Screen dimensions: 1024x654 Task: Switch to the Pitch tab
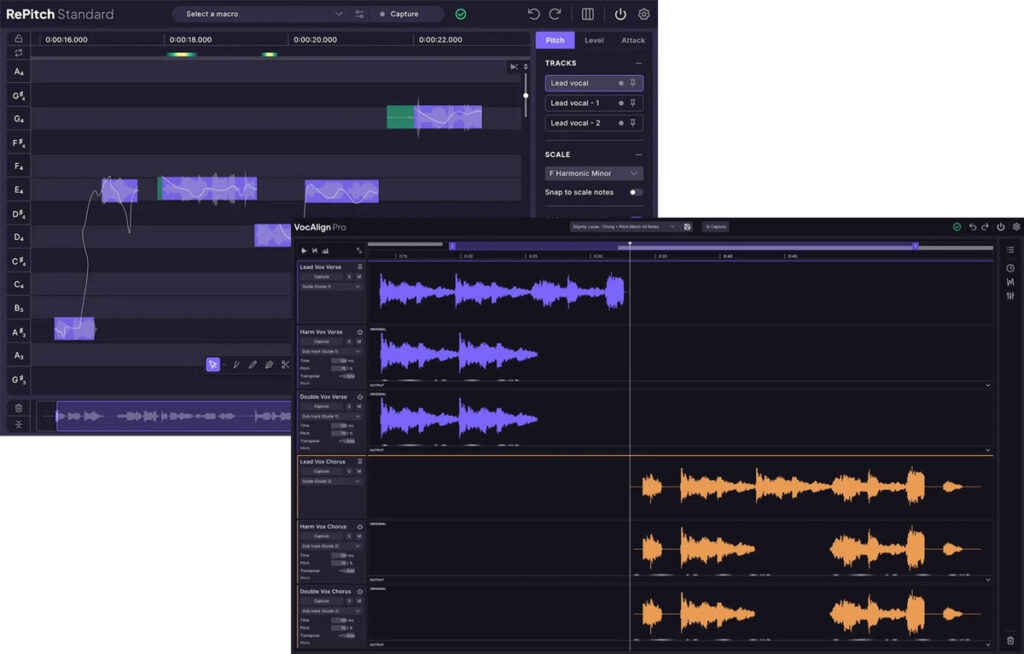pos(555,40)
